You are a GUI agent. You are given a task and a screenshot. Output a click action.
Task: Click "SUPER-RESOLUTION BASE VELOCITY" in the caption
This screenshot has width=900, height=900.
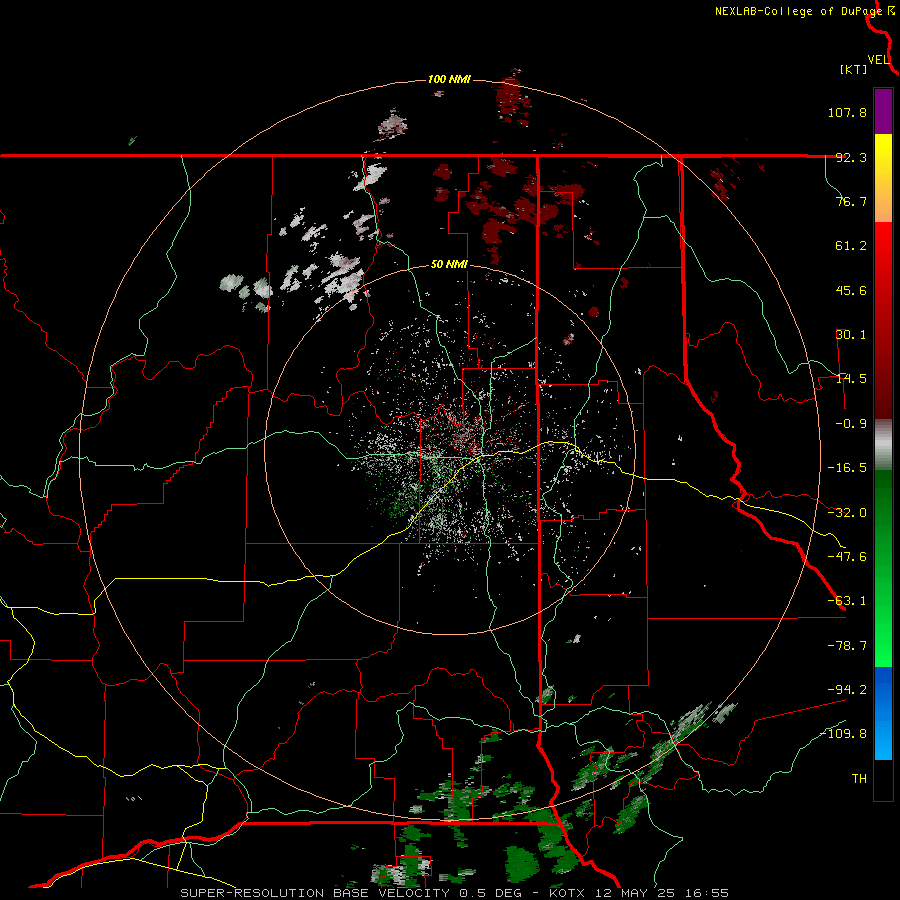[x=315, y=893]
